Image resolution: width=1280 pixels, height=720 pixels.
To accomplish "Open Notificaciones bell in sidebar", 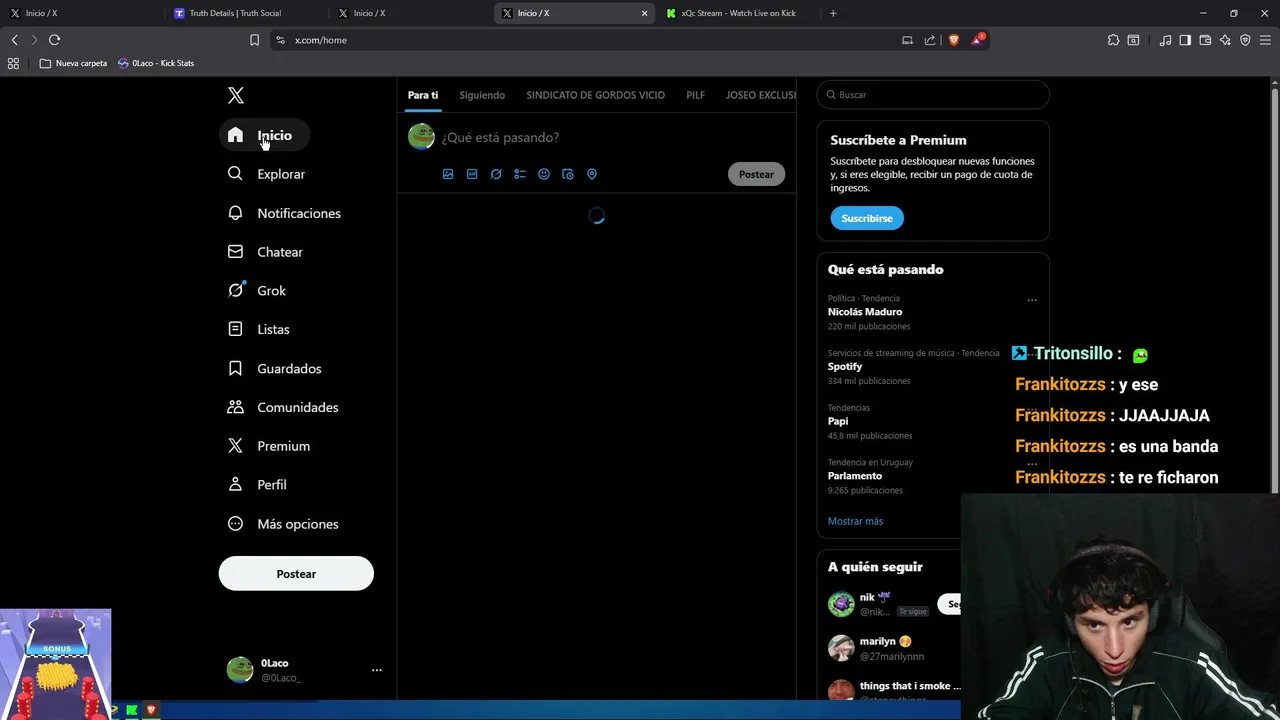I will (285, 213).
